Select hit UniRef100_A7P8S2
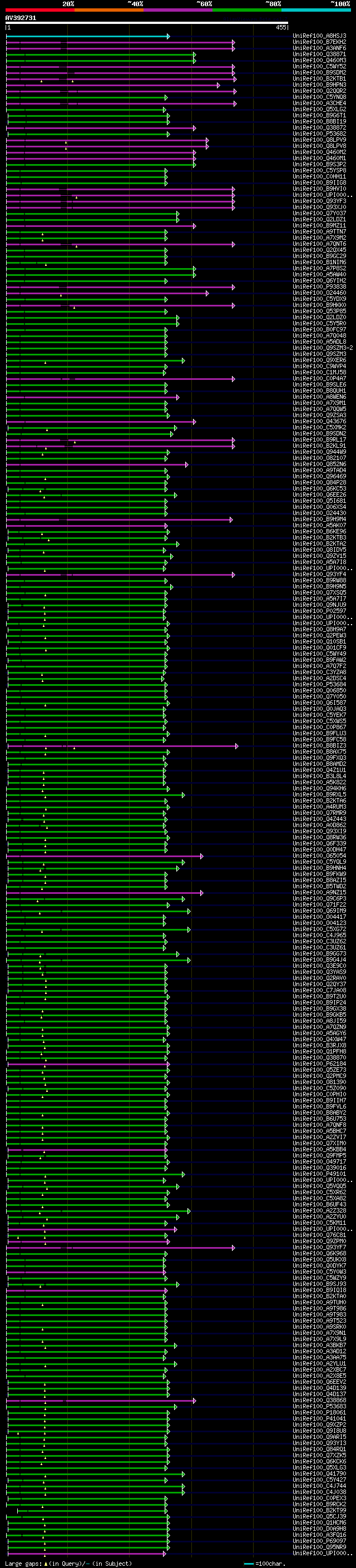The height and width of the screenshot is (1568, 356). pyautogui.click(x=319, y=269)
